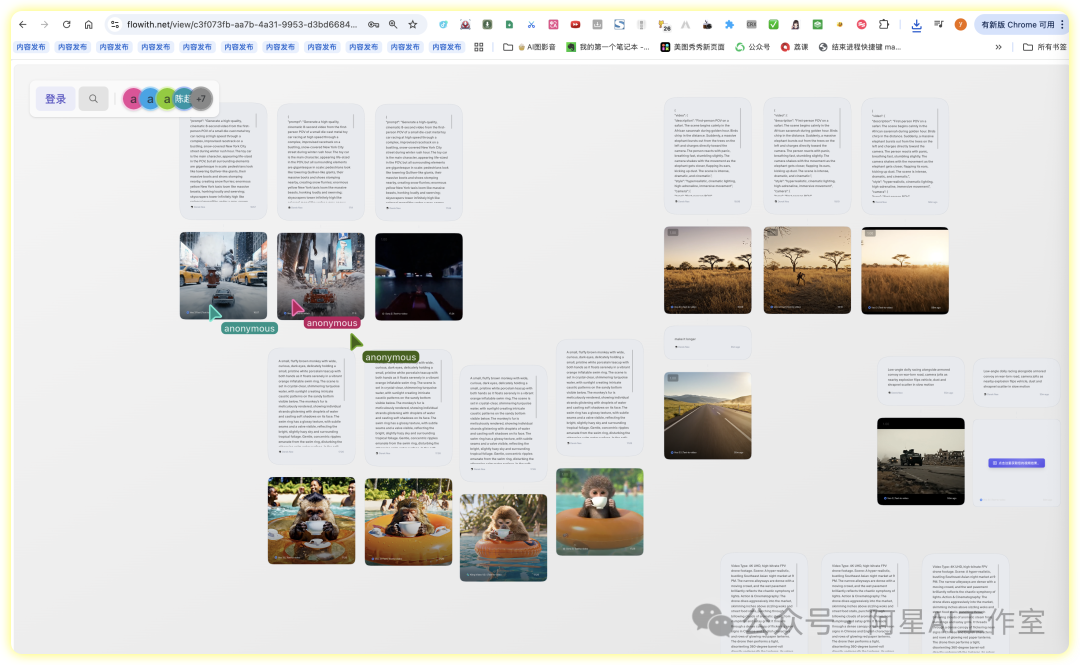Open the AI图影音 bookmark folder

tap(529, 46)
